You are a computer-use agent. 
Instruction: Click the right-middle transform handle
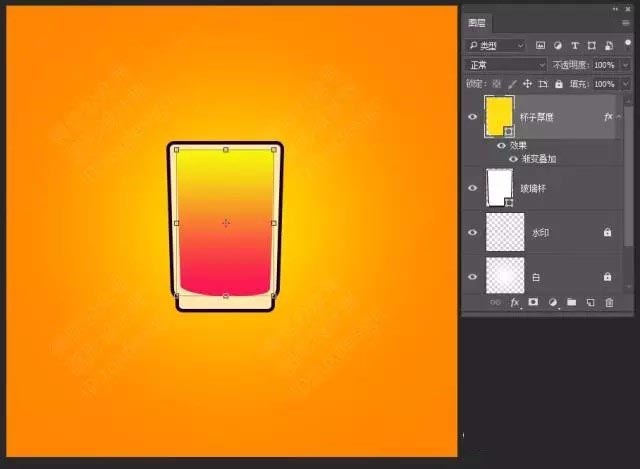tap(273, 223)
